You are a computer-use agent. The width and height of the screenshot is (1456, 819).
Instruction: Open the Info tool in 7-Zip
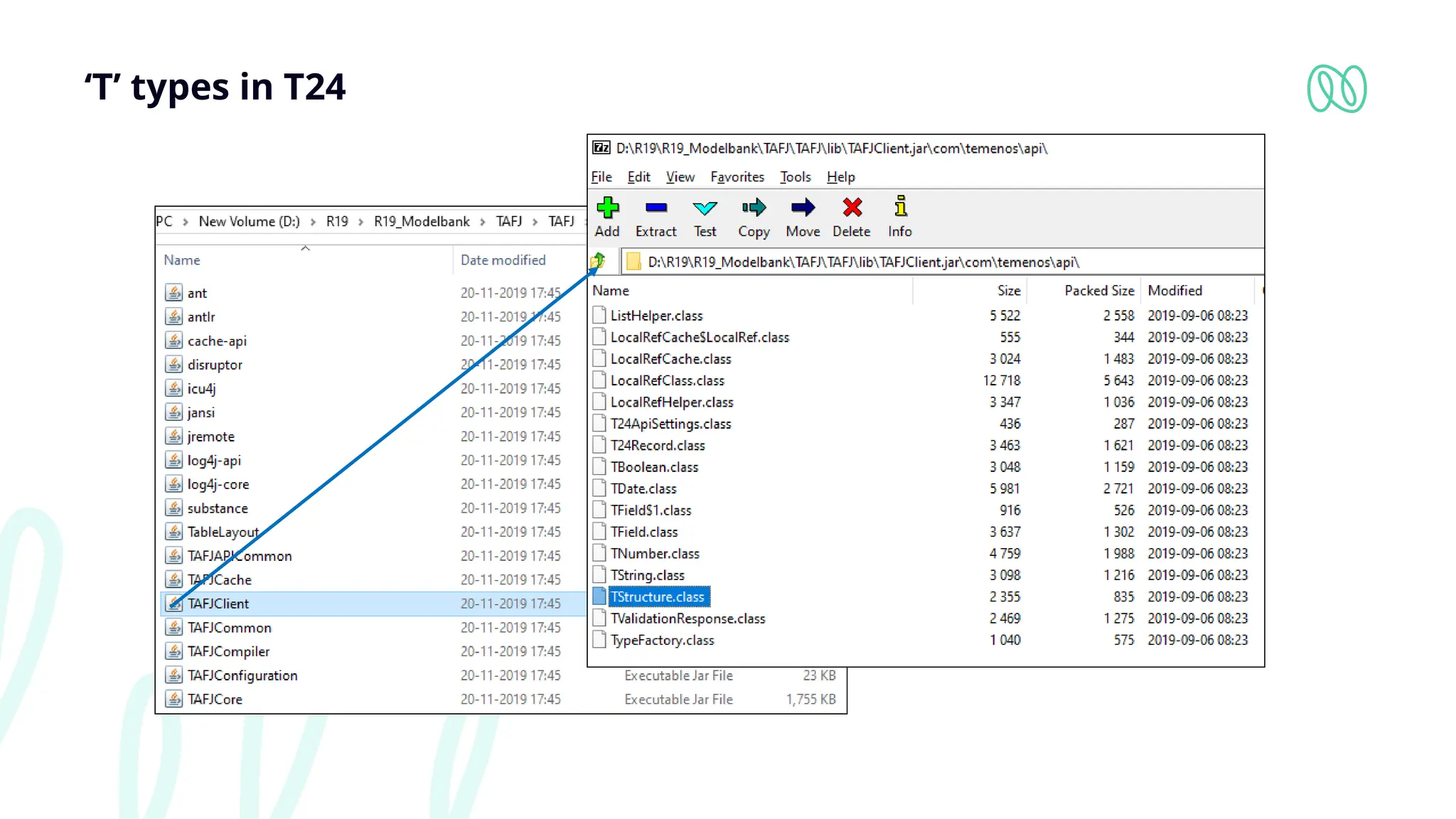click(900, 217)
